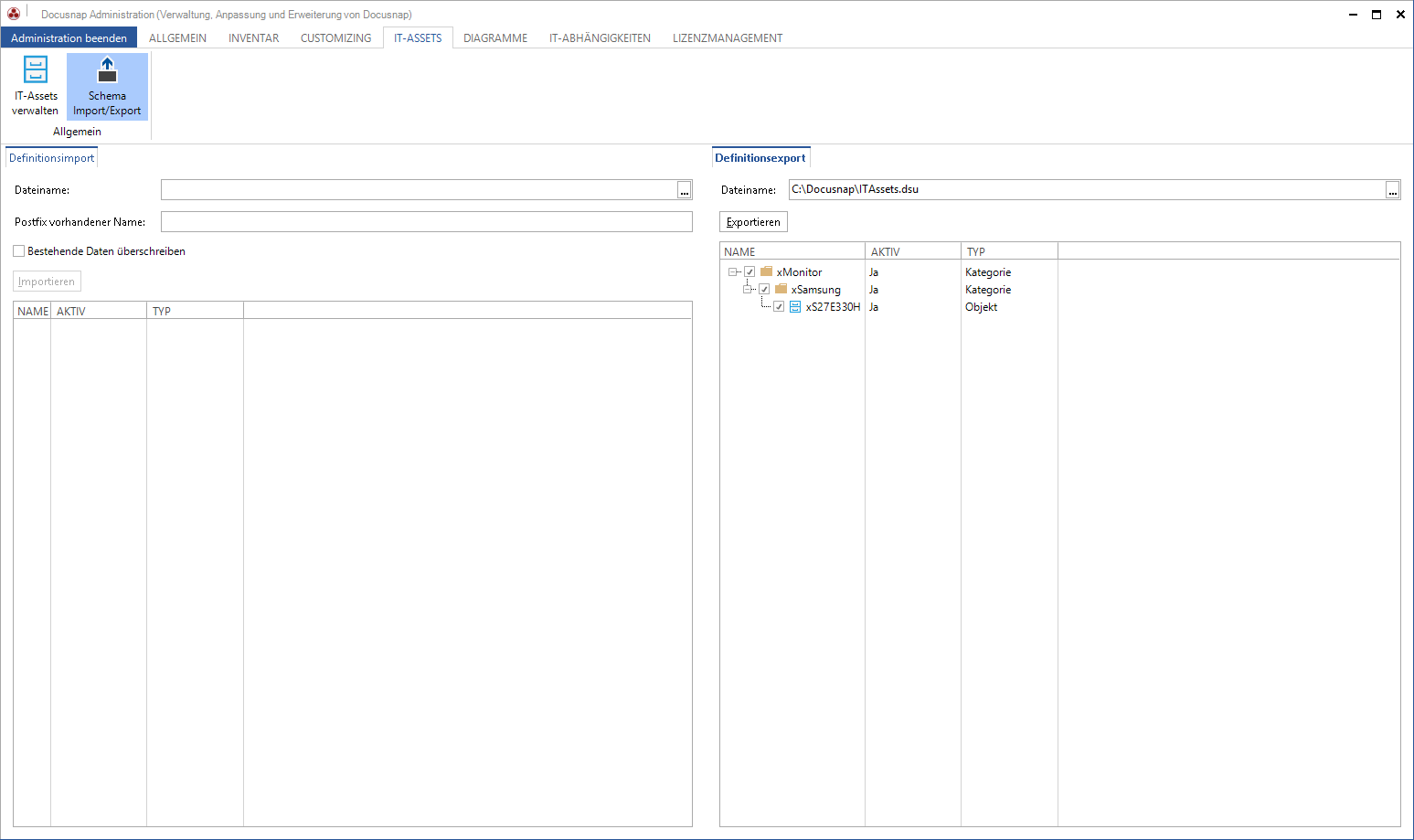Click the Docusnap logo in title bar
Image resolution: width=1414 pixels, height=840 pixels.
pyautogui.click(x=14, y=14)
